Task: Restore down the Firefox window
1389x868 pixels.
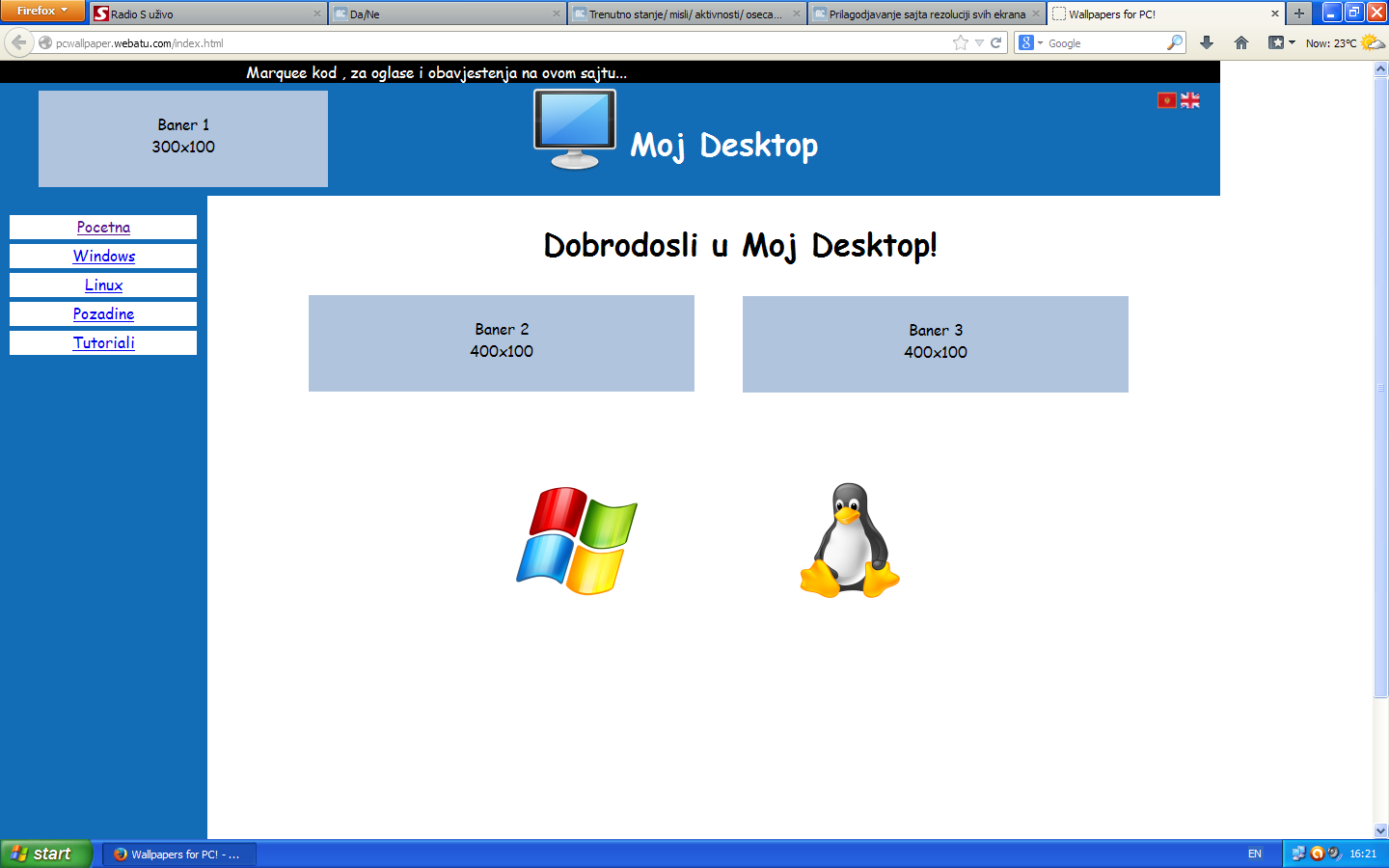Action: point(1354,13)
